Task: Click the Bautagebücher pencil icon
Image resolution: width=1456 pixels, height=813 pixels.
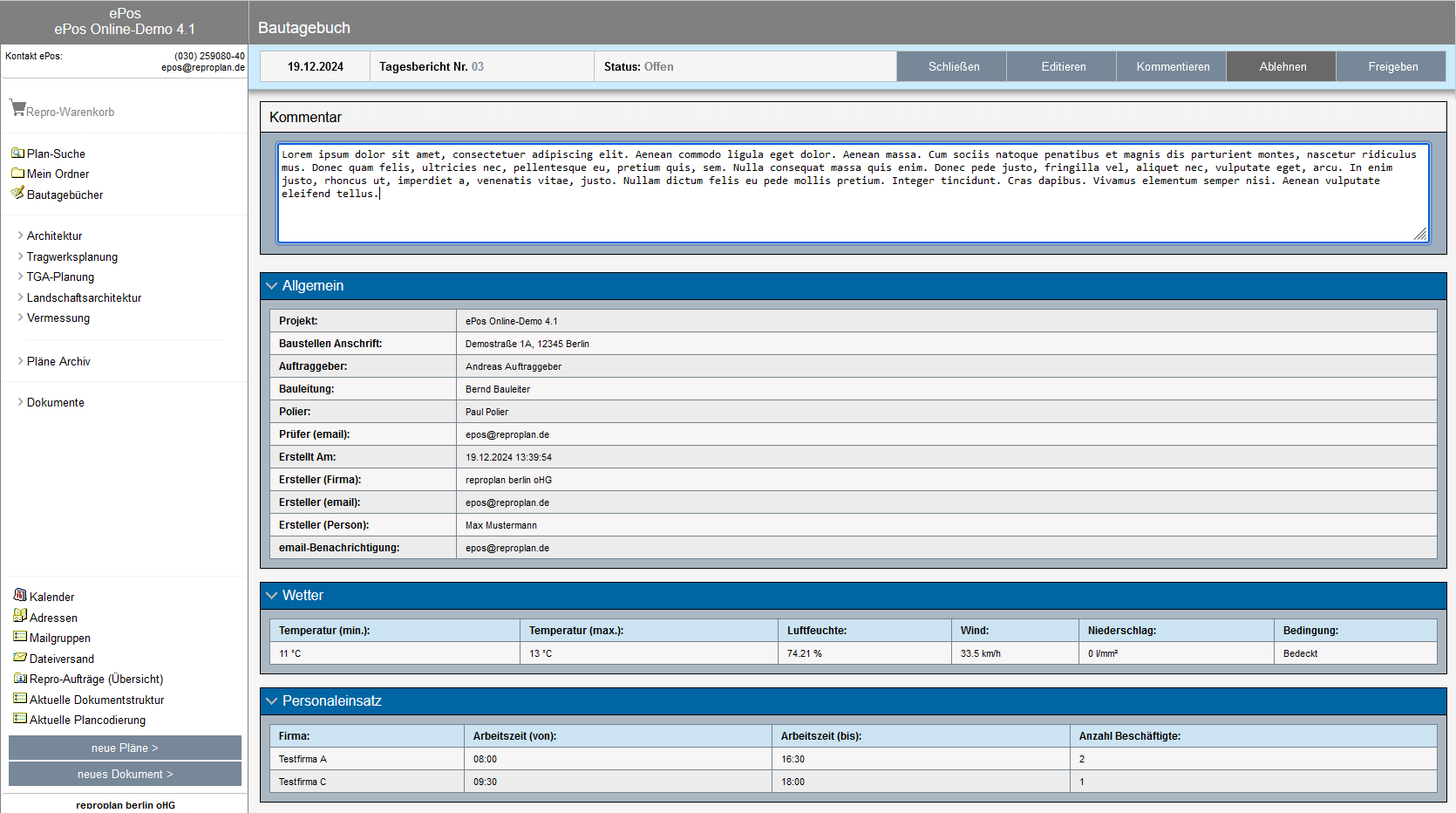Action: (x=17, y=193)
